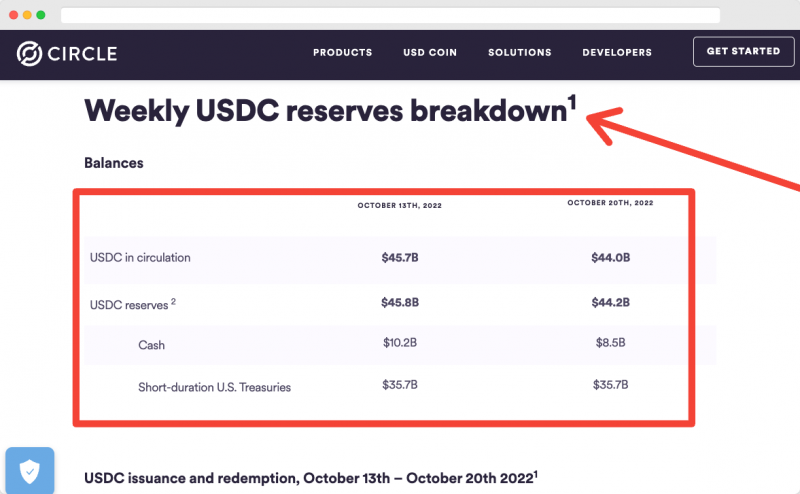Click the $44.0B circulation value

[611, 258]
